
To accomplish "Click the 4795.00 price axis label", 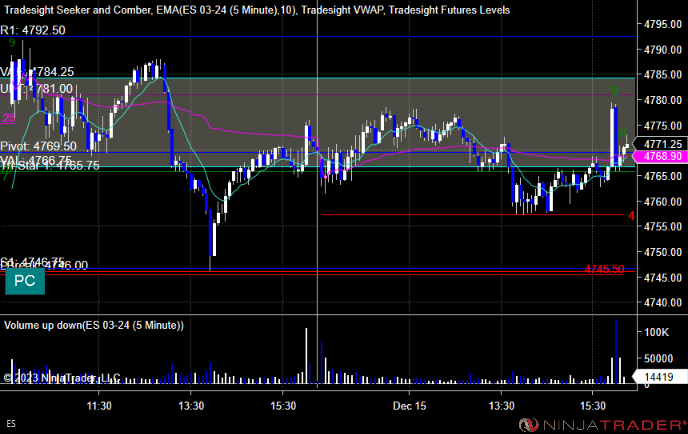I will [x=663, y=25].
